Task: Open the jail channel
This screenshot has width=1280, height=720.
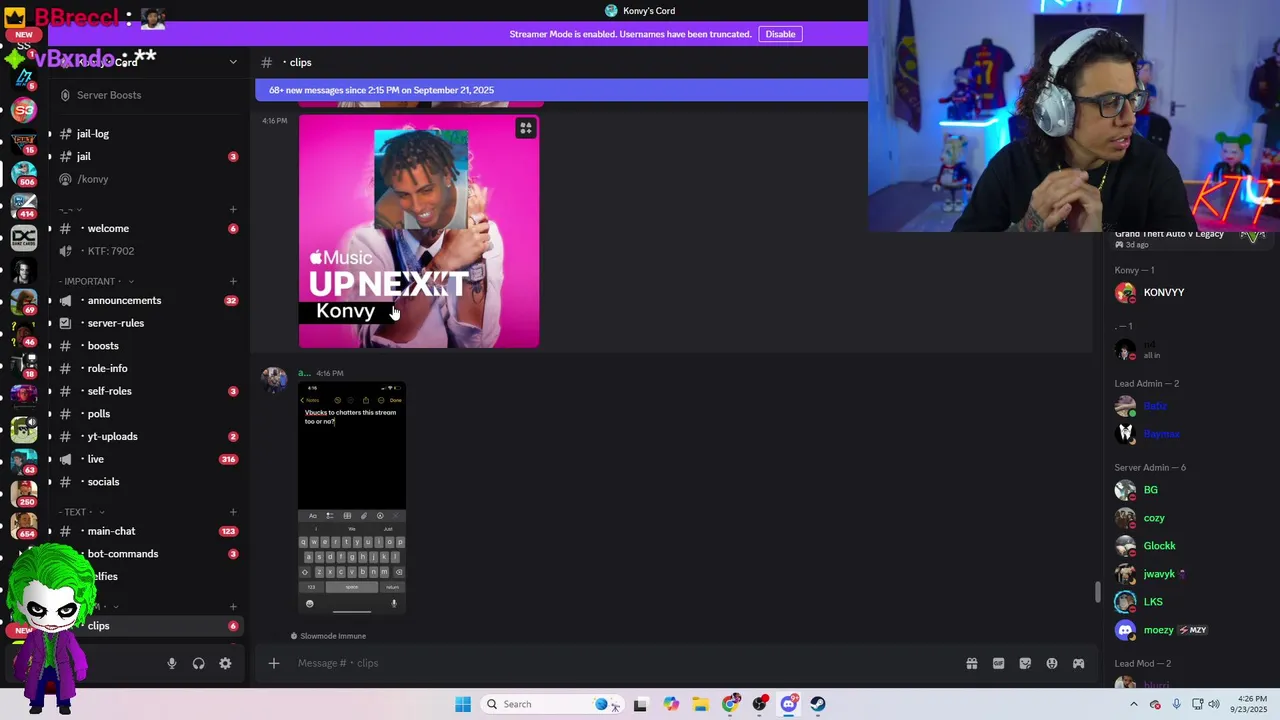Action: 149,157
